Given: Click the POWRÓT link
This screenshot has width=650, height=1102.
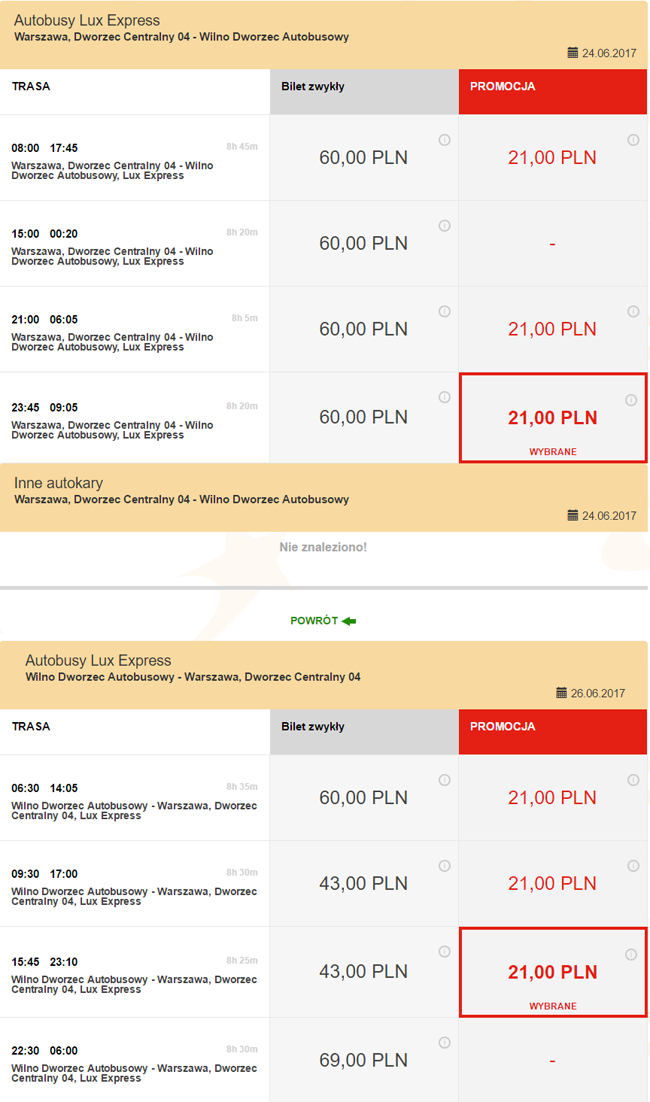Looking at the screenshot, I should [x=314, y=621].
